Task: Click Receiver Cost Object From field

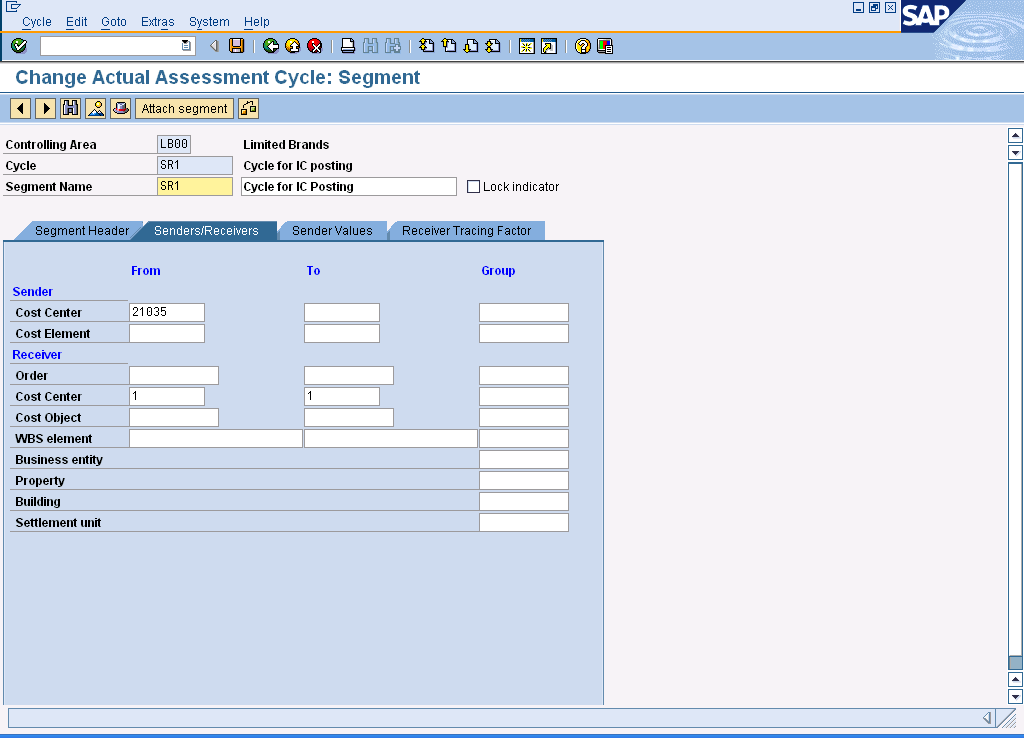Action: pyautogui.click(x=174, y=417)
